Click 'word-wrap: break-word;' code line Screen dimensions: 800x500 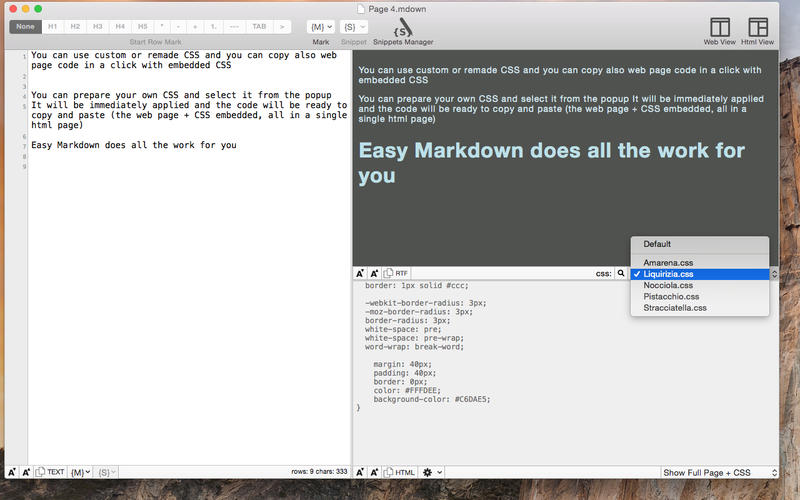click(x=414, y=347)
